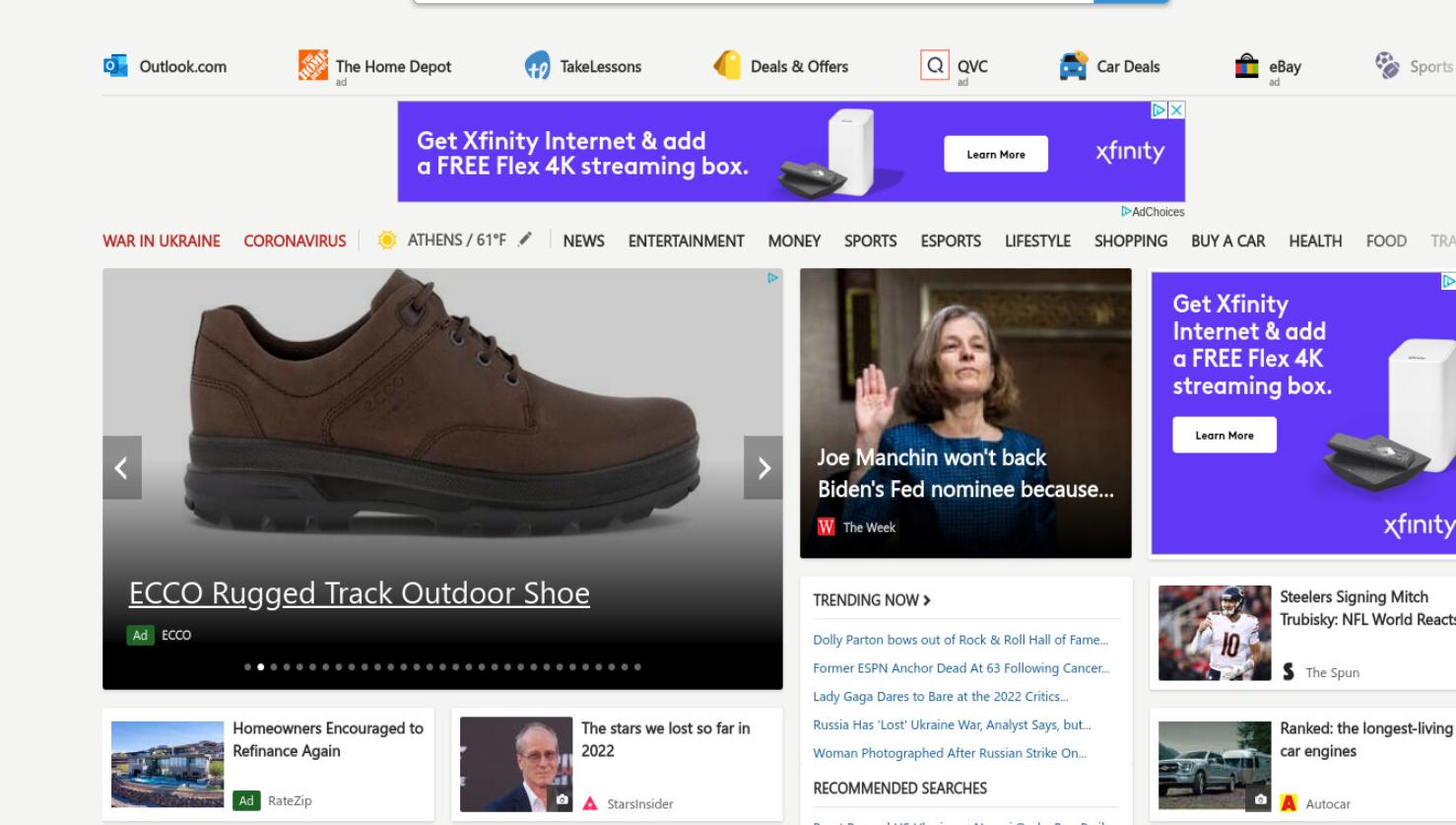Image resolution: width=1456 pixels, height=825 pixels.
Task: Open The stars we lost so far in 2022
Action: (x=666, y=739)
